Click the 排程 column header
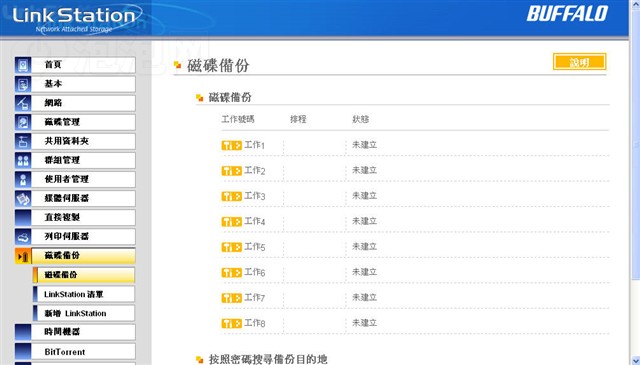640x365 pixels. tap(298, 119)
